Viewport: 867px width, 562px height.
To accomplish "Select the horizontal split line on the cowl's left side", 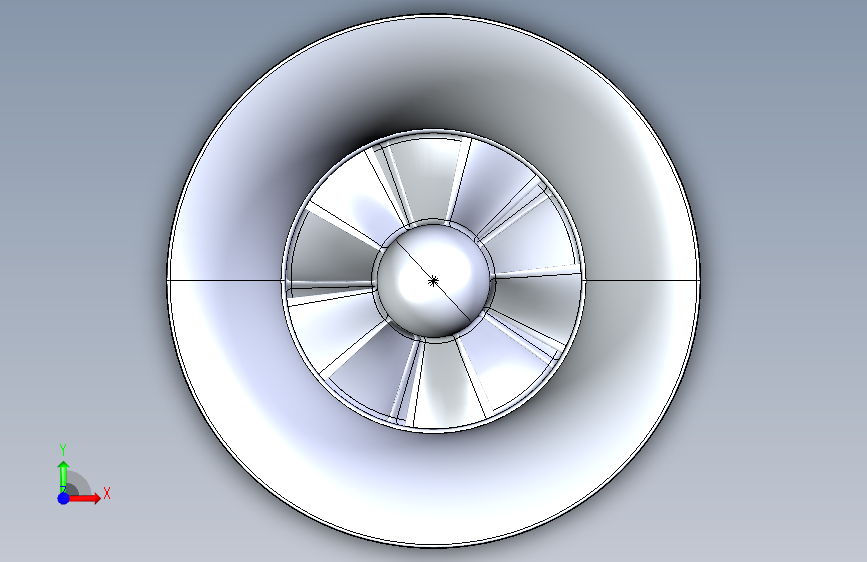I will point(225,280).
